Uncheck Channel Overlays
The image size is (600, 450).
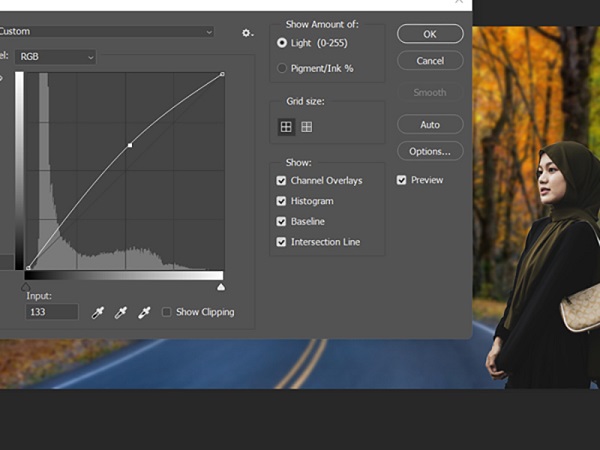click(x=282, y=181)
